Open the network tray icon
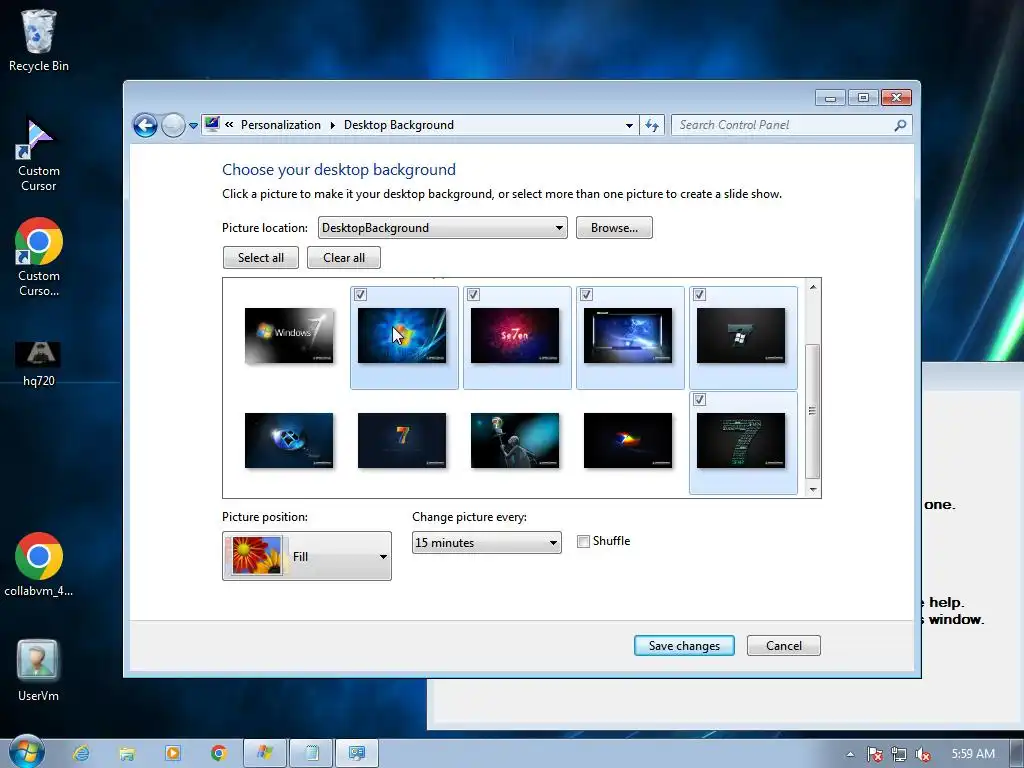This screenshot has width=1024, height=768. click(899, 754)
